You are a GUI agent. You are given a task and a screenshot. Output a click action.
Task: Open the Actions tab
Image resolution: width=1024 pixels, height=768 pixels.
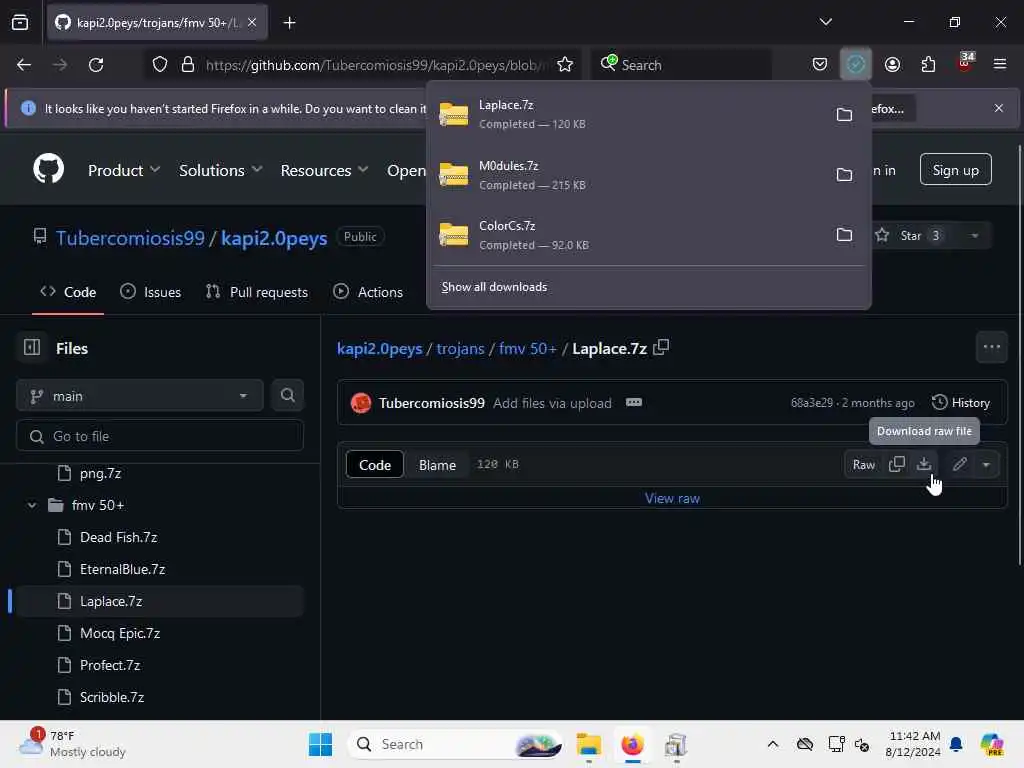point(368,292)
